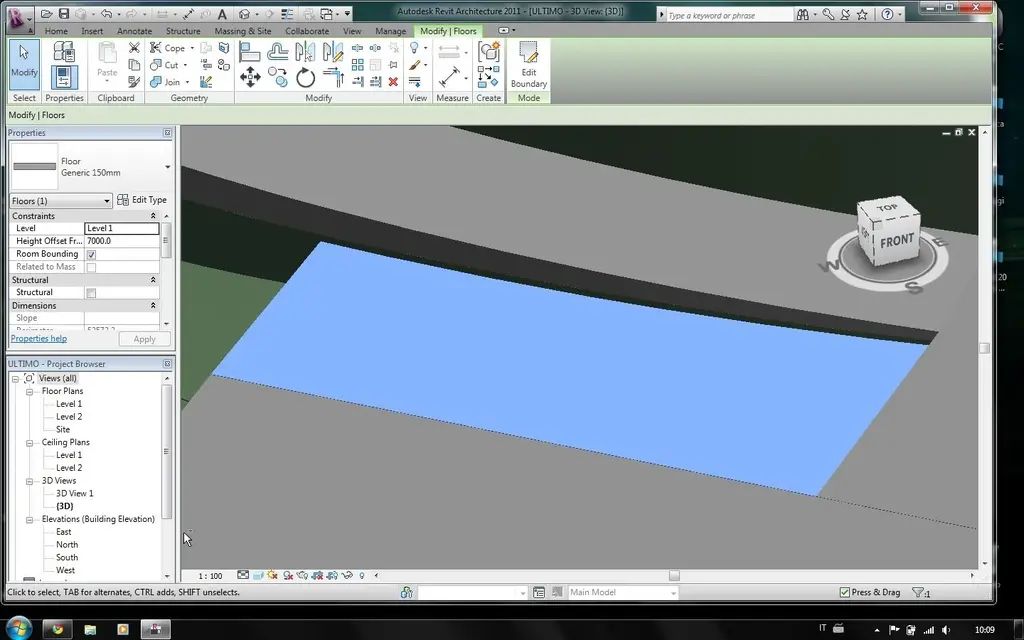Click the Cut to Clipboard scissors icon
This screenshot has width=1024, height=640.
(x=134, y=48)
